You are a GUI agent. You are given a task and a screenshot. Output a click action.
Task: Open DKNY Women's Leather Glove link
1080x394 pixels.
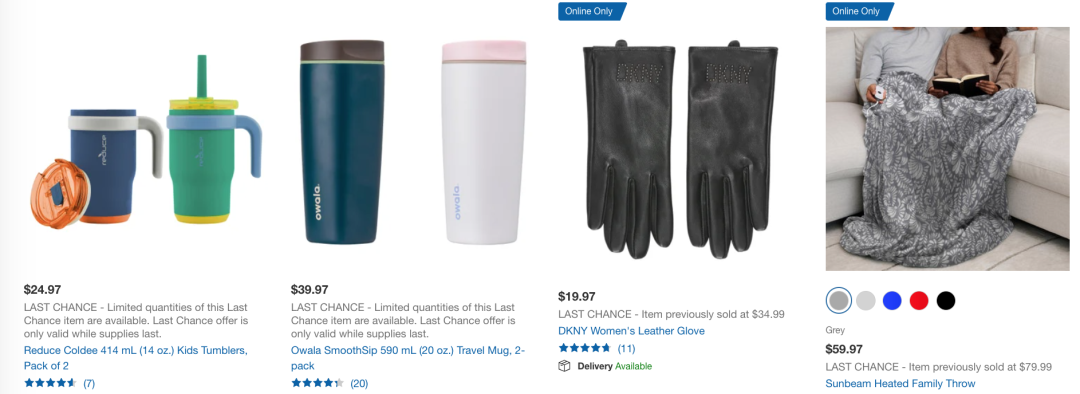[632, 331]
